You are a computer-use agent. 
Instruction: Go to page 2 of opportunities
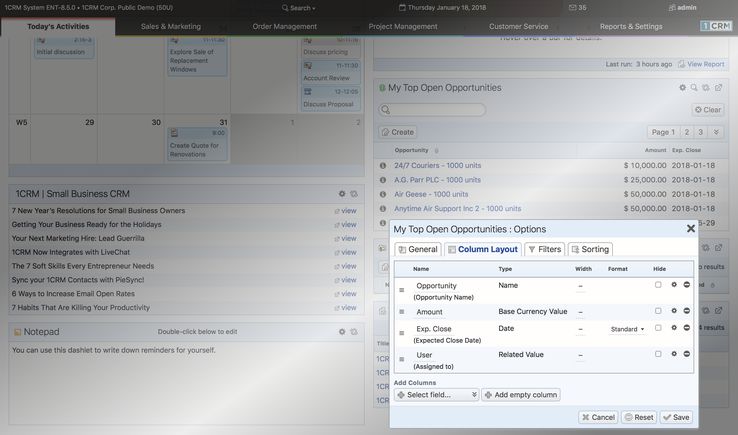tap(687, 132)
